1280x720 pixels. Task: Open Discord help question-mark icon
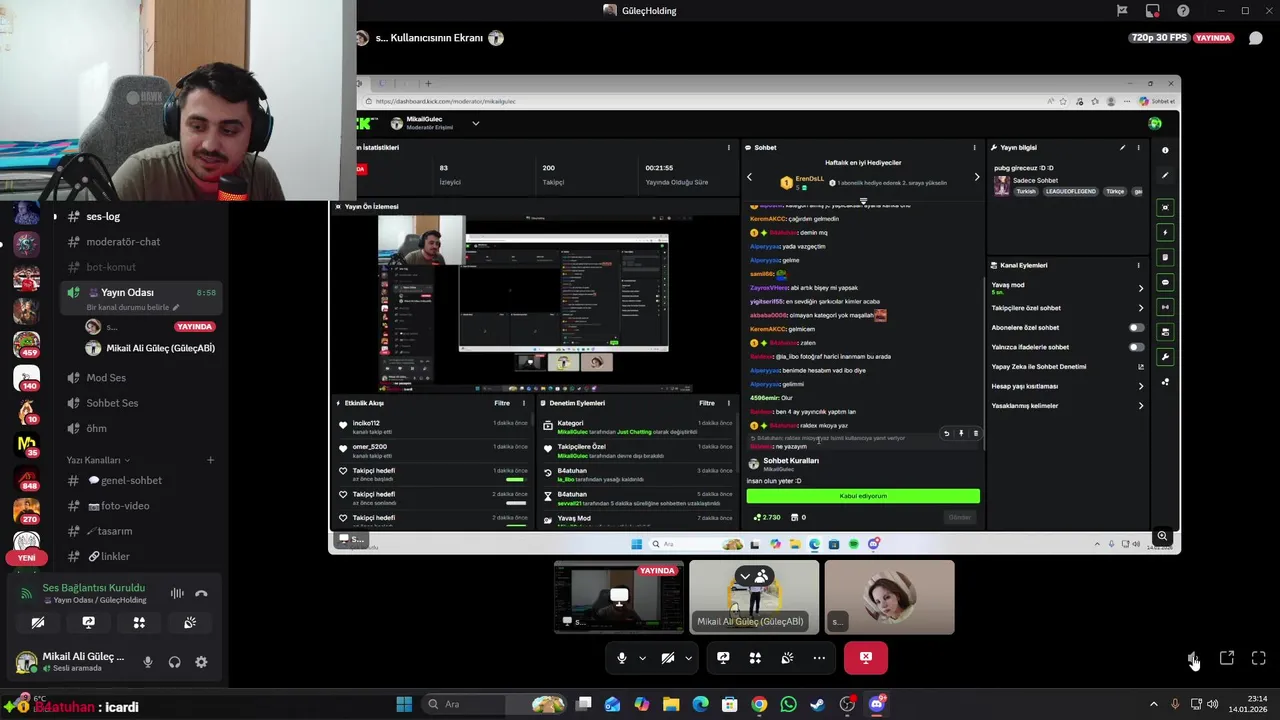(1184, 11)
